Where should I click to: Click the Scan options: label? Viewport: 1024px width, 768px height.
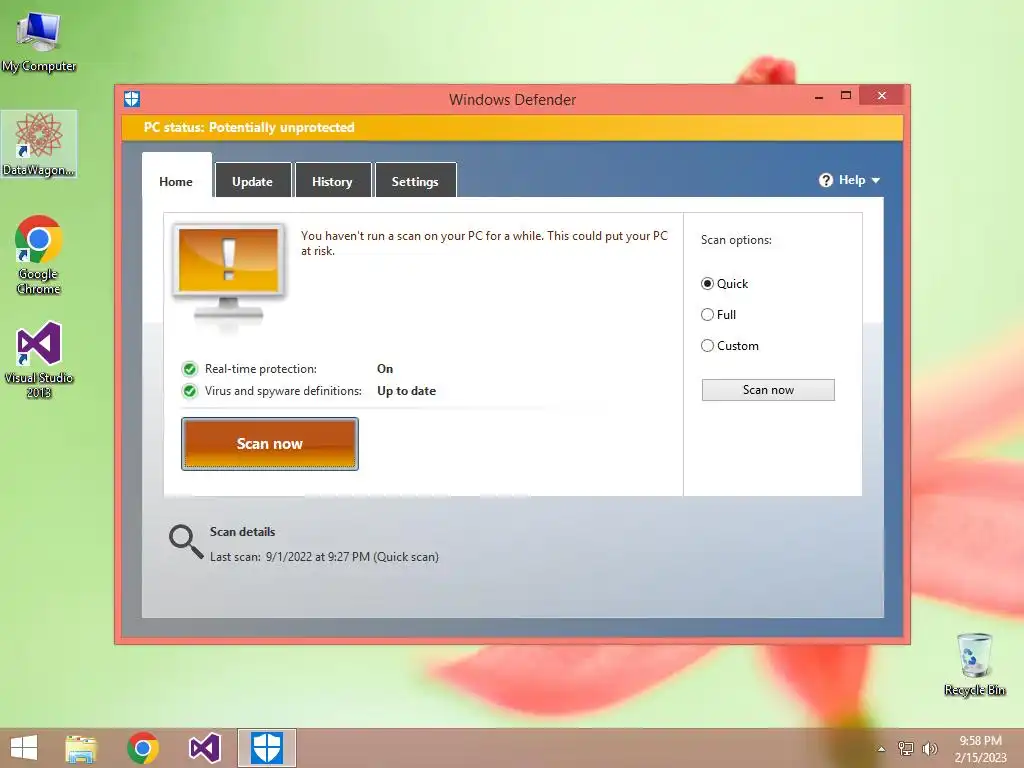coord(736,240)
